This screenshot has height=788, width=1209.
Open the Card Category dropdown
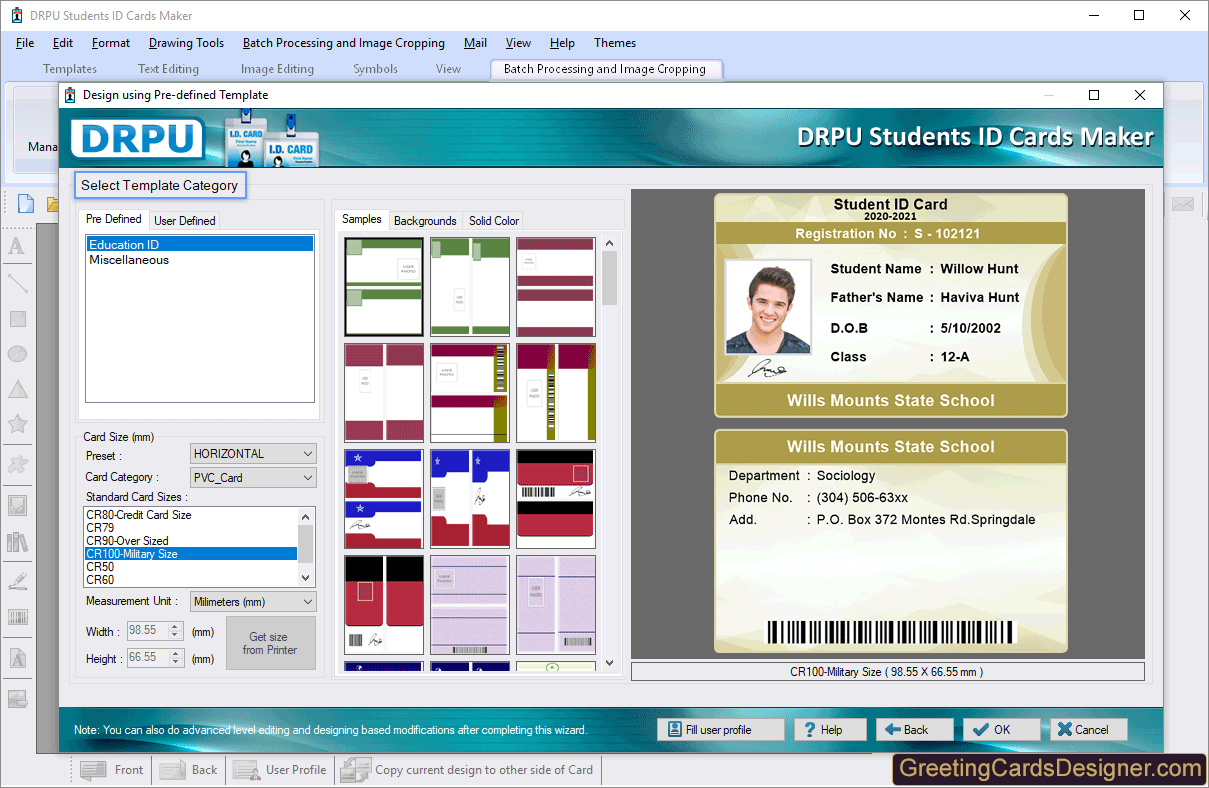click(x=253, y=477)
